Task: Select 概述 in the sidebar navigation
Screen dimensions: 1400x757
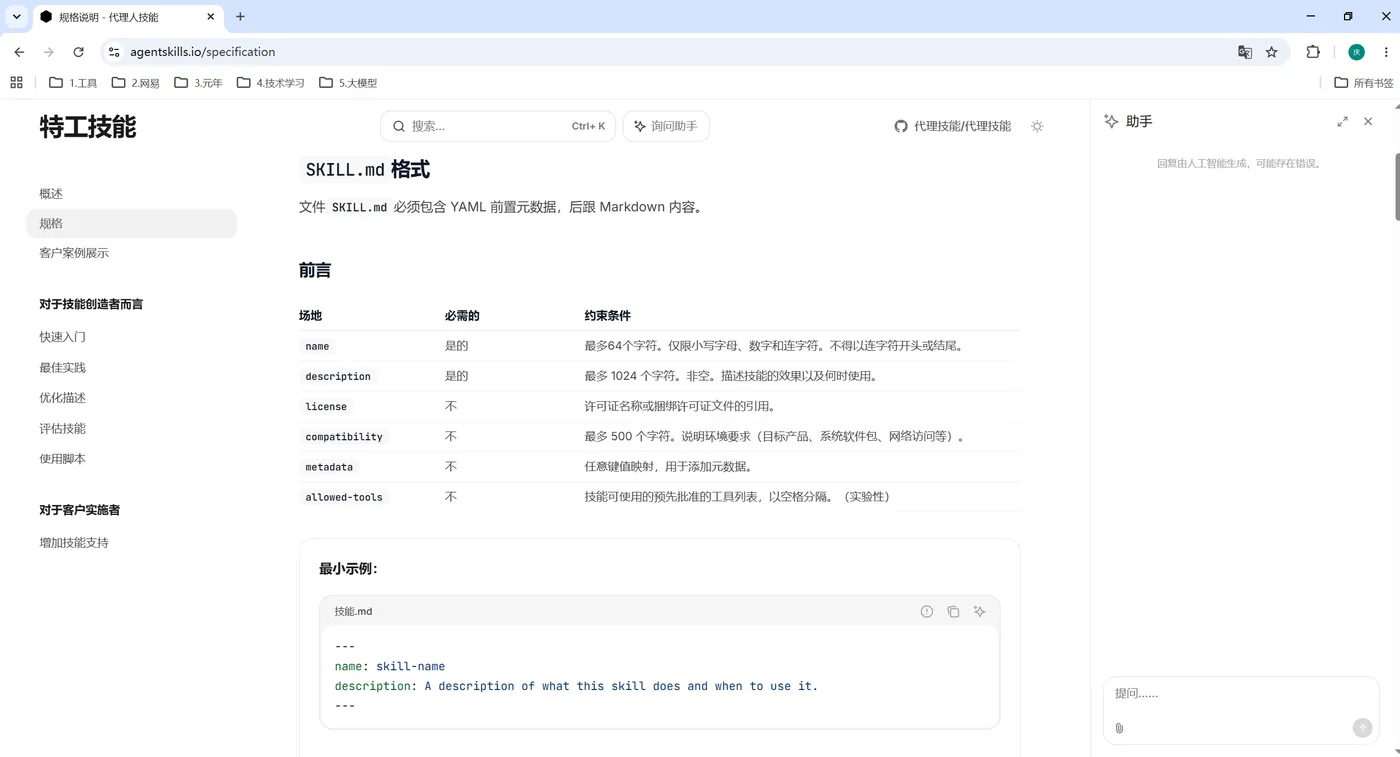Action: (51, 194)
